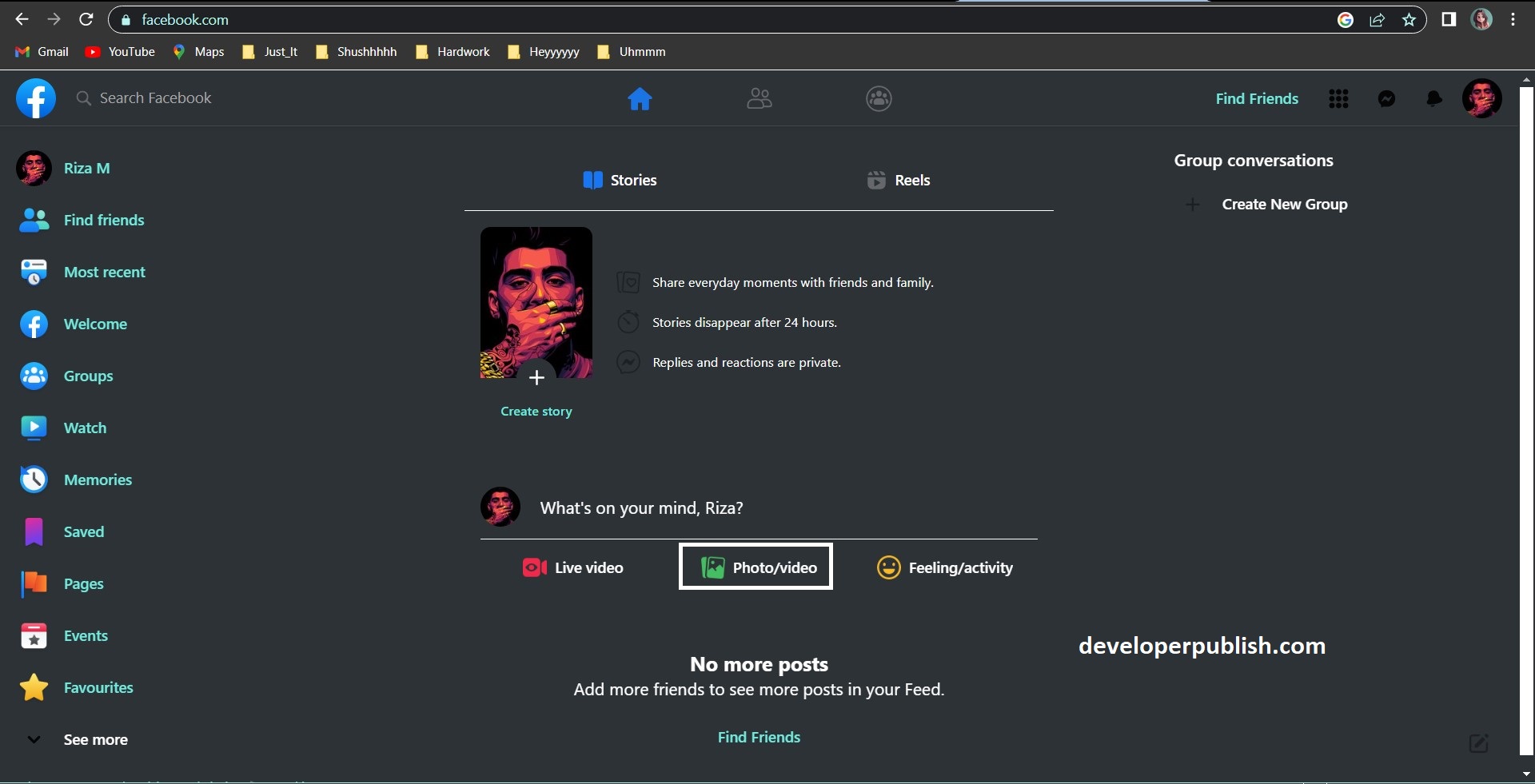Open the Groups icon in top navigation

tap(879, 98)
